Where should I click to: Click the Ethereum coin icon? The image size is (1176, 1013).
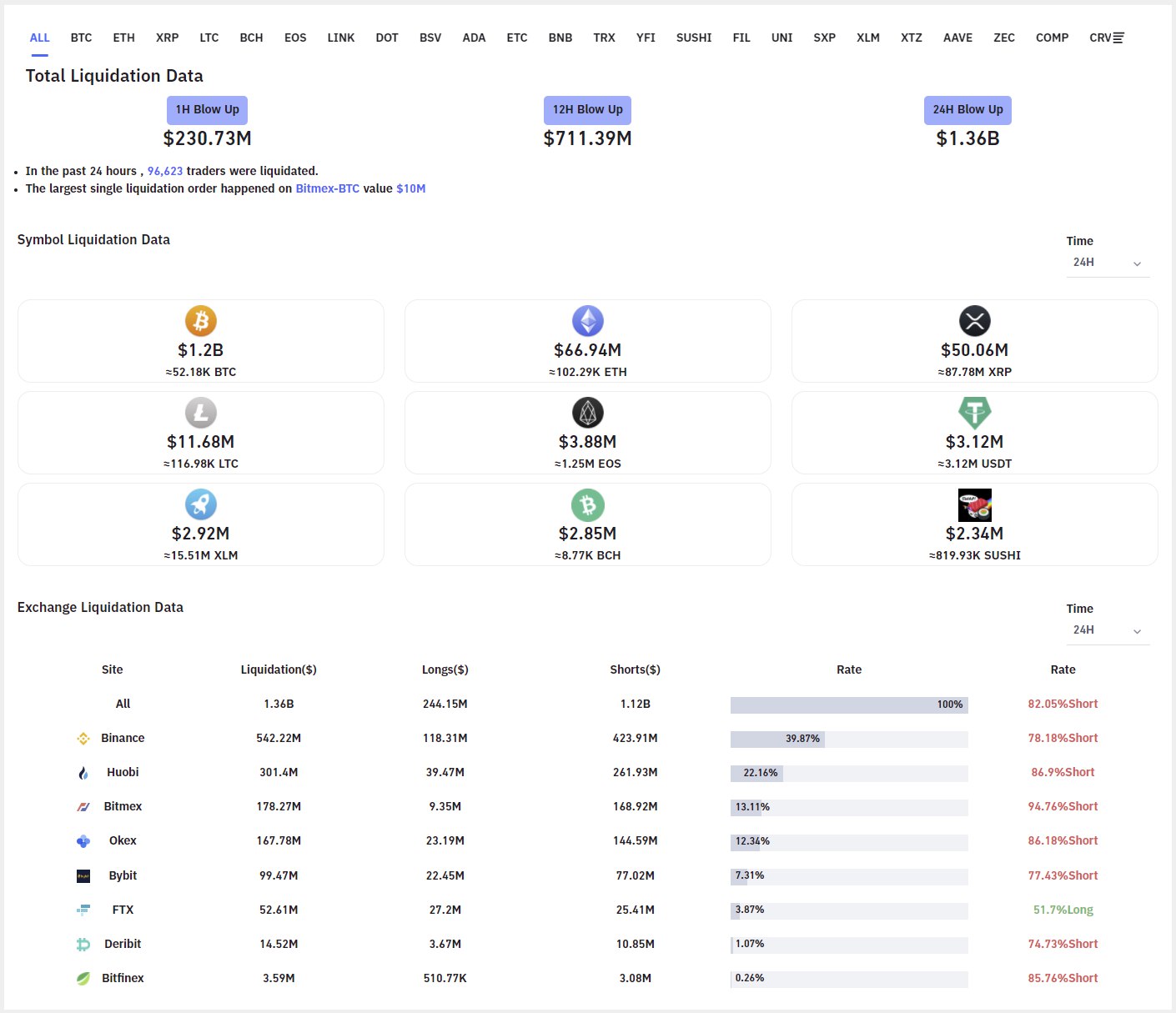coord(588,321)
